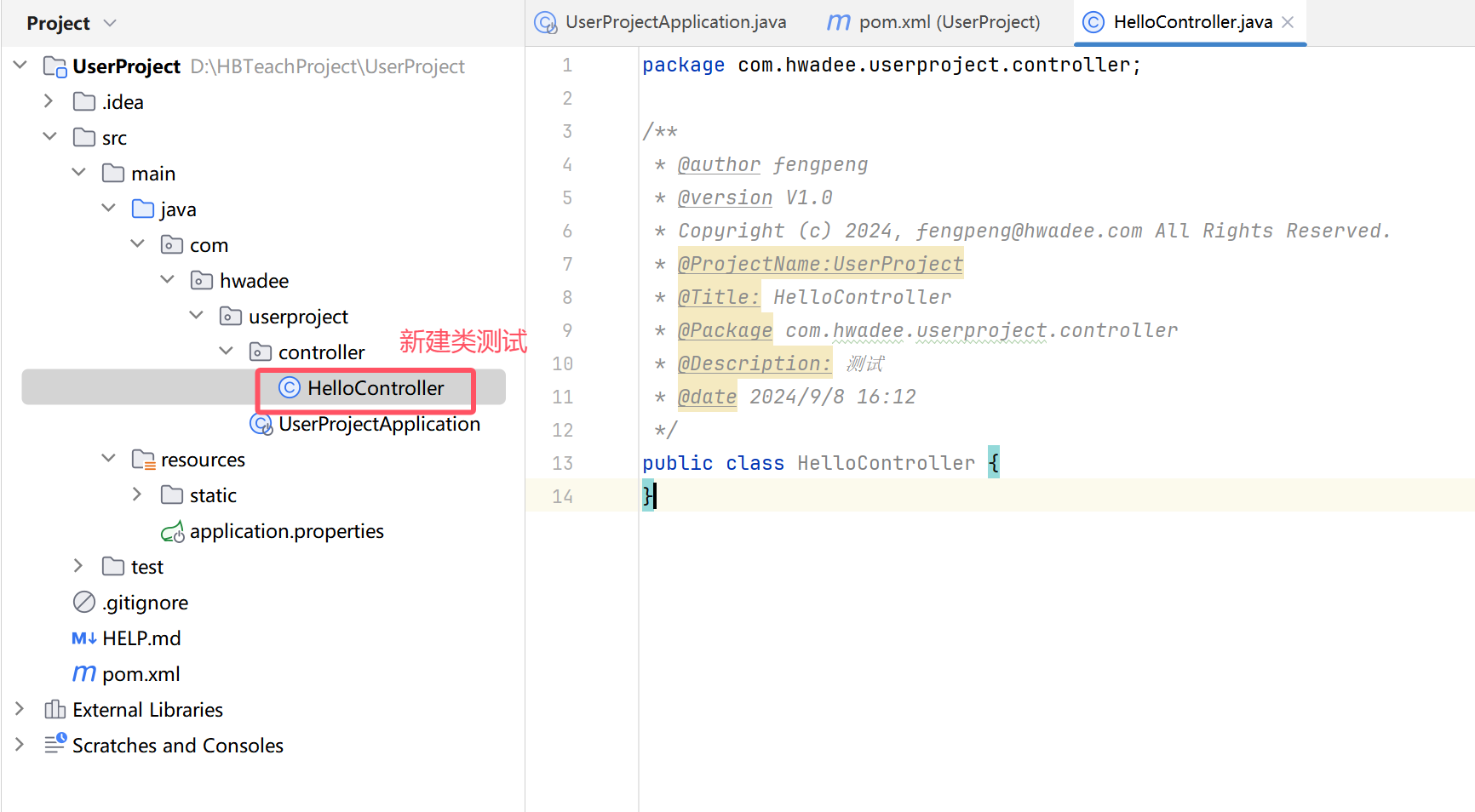Click the HelloController.java tab class icon
The width and height of the screenshot is (1475, 812).
click(1093, 22)
